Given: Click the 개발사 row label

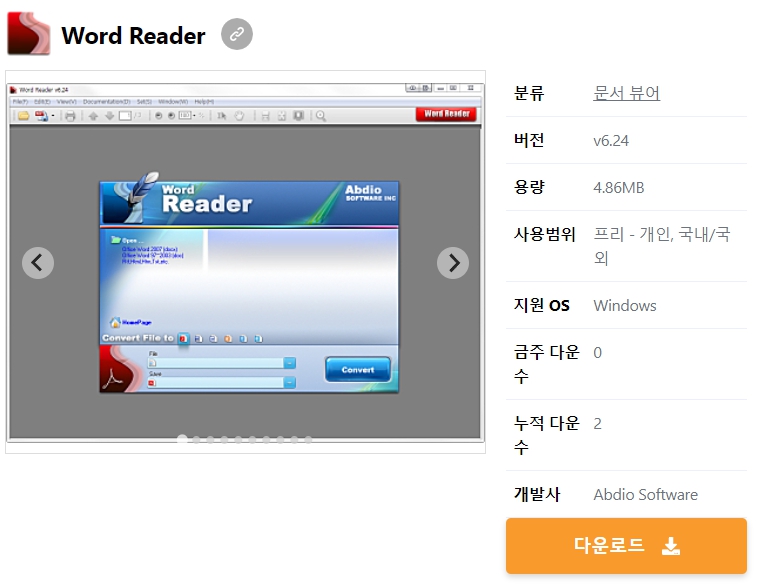Looking at the screenshot, I should click(537, 494).
